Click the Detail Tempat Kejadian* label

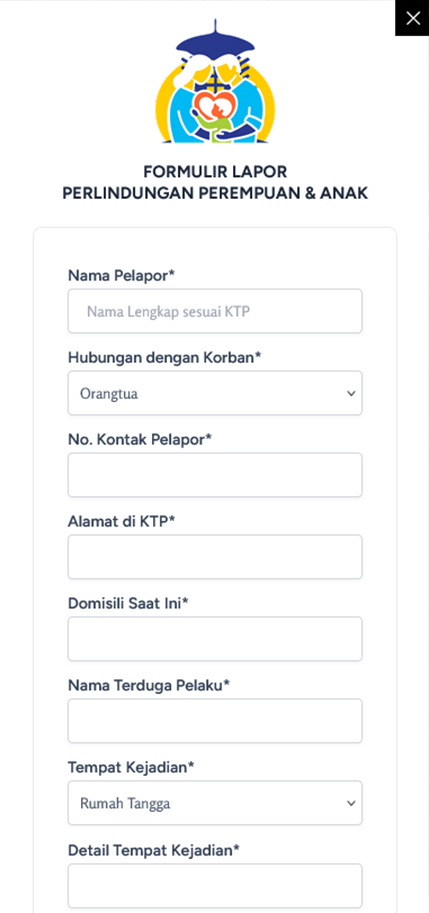[154, 850]
